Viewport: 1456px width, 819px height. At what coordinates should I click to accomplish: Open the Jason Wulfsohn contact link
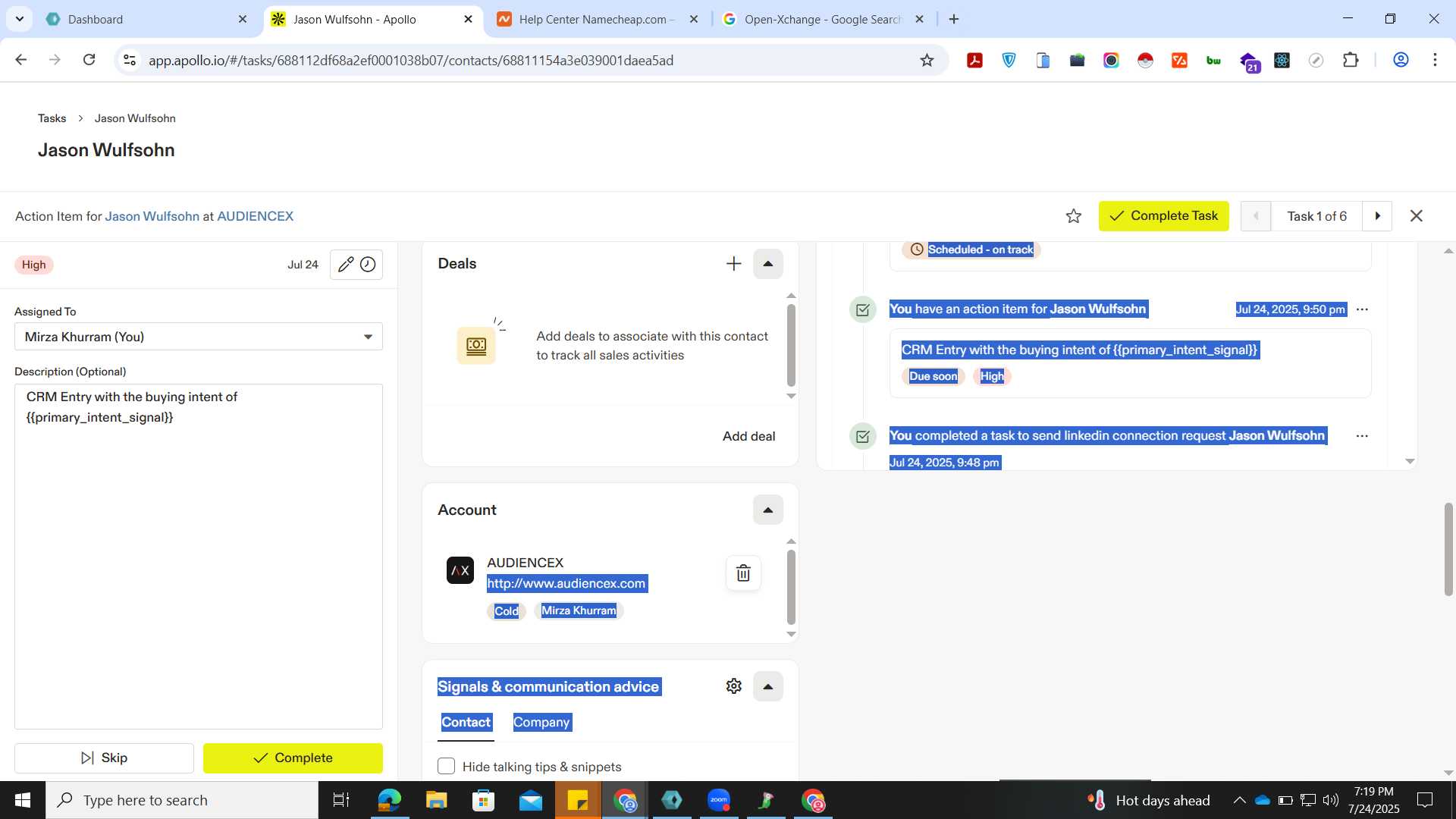(152, 217)
